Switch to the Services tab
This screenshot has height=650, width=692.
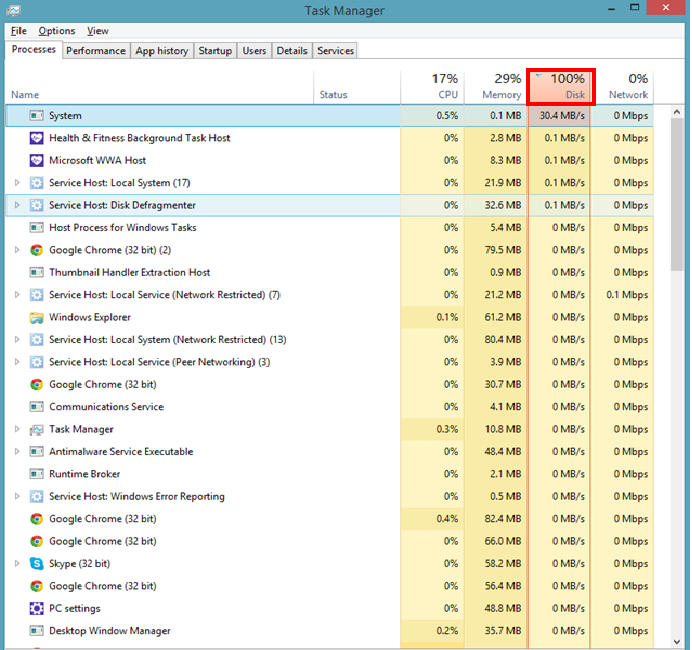335,51
